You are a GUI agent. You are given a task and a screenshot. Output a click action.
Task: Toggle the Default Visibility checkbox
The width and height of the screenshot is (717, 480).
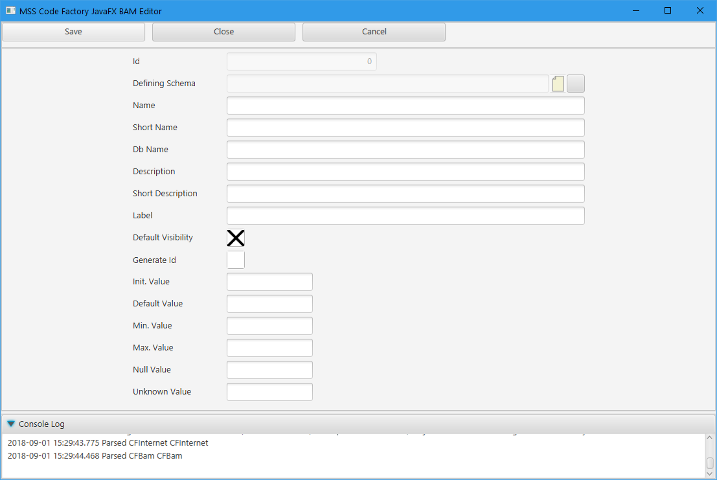pos(236,238)
